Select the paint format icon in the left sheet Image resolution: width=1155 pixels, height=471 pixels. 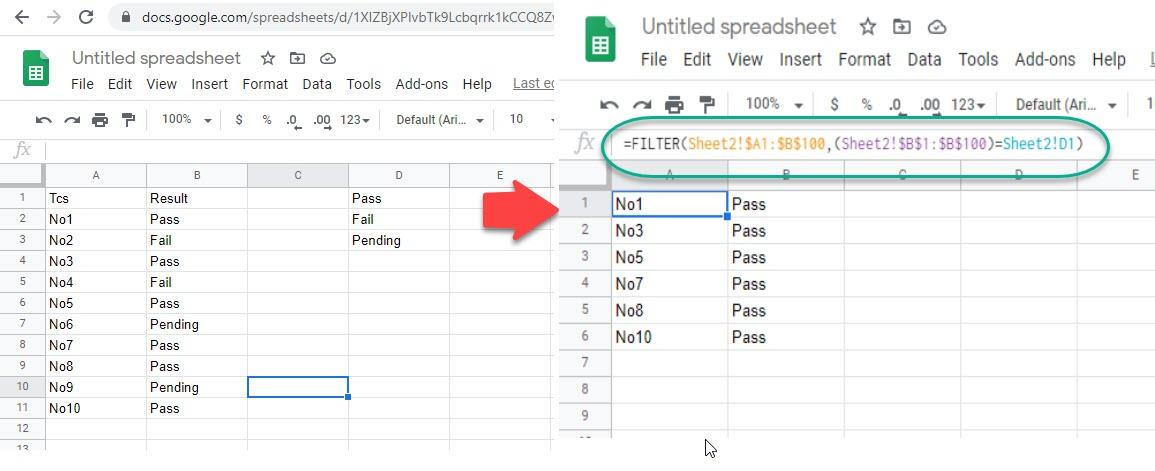point(128,120)
